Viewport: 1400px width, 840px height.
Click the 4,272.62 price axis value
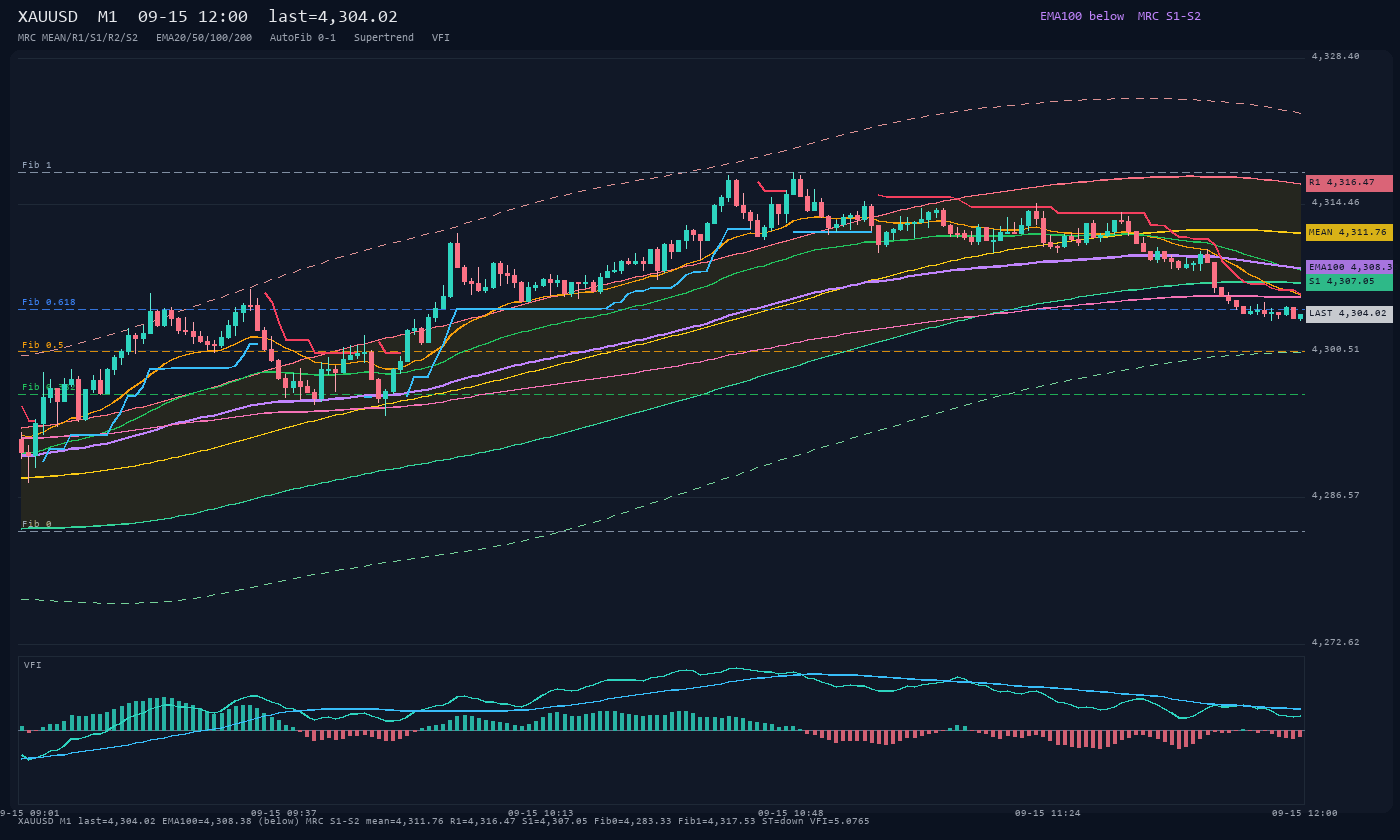pos(1335,642)
